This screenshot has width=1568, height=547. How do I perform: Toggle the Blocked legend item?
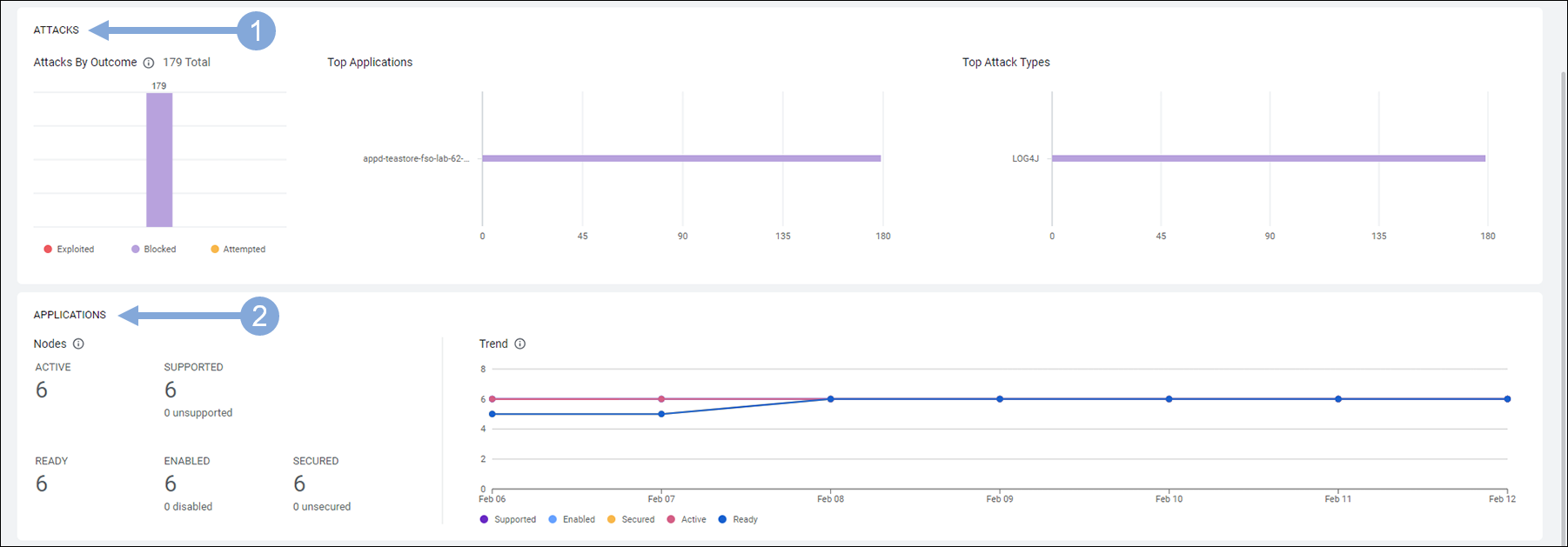click(x=154, y=250)
